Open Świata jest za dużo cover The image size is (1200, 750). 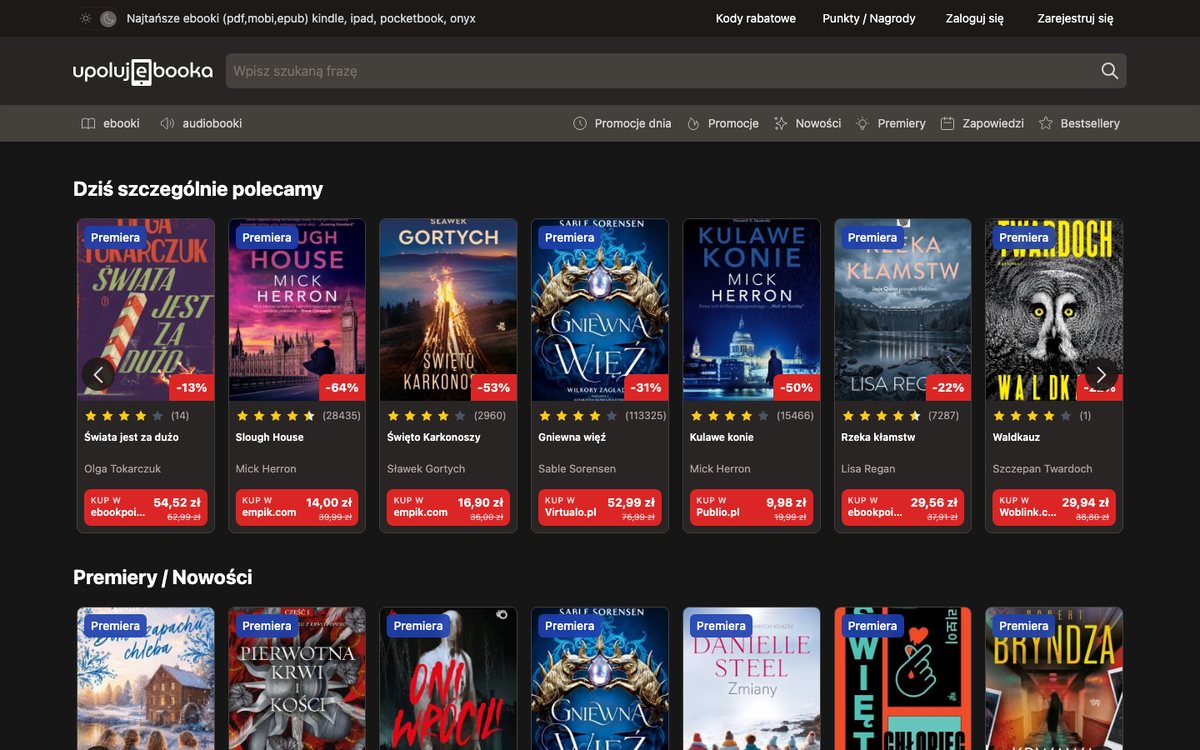coord(146,310)
